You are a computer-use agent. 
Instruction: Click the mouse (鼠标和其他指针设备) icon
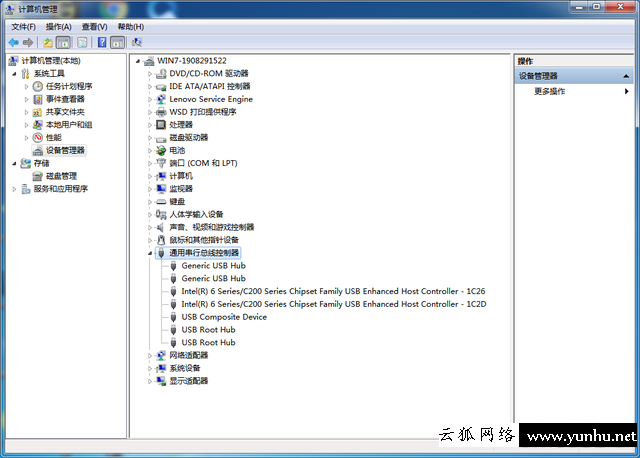click(162, 240)
